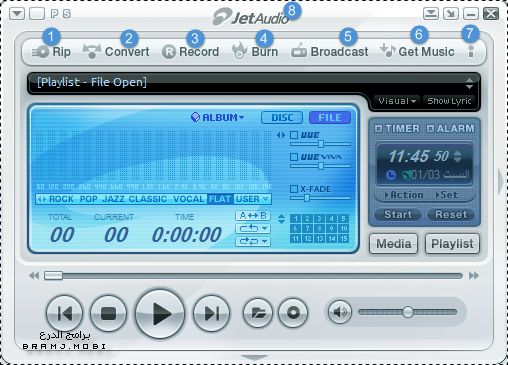Toggle the ALARM checkbox
Viewport: 508px width, 365px height.
430,128
